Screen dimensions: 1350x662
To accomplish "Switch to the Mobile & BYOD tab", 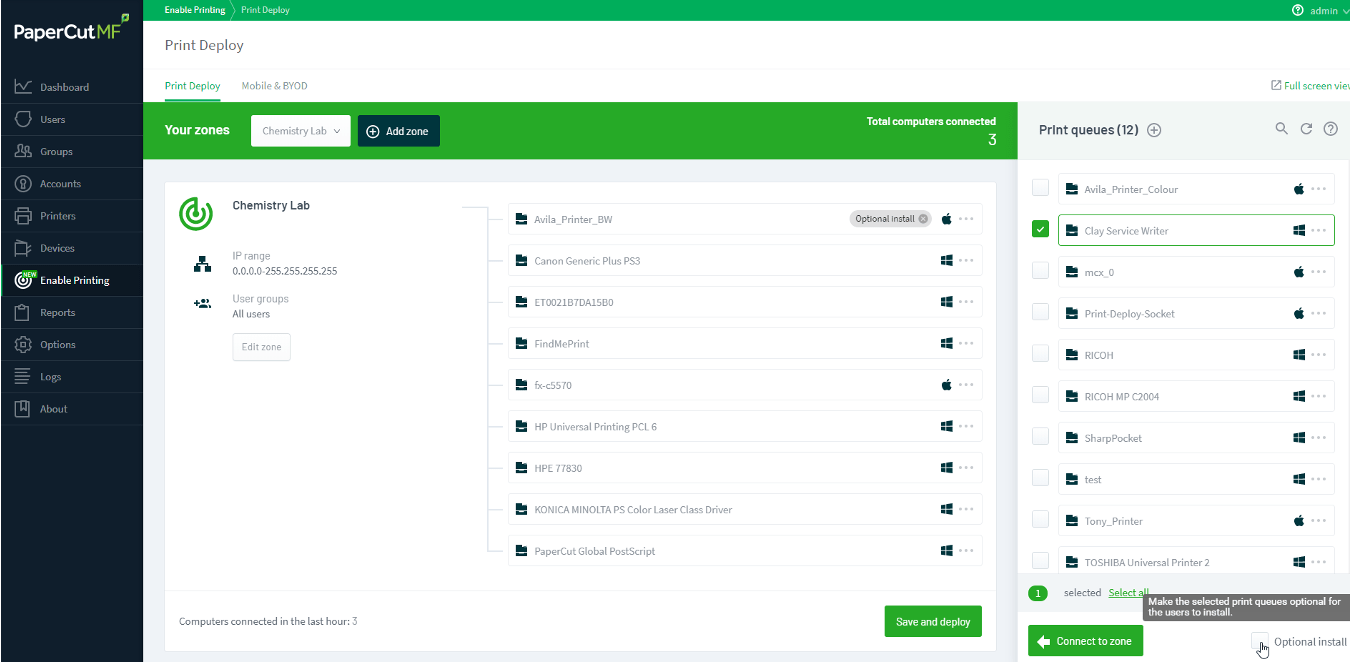I will click(274, 86).
